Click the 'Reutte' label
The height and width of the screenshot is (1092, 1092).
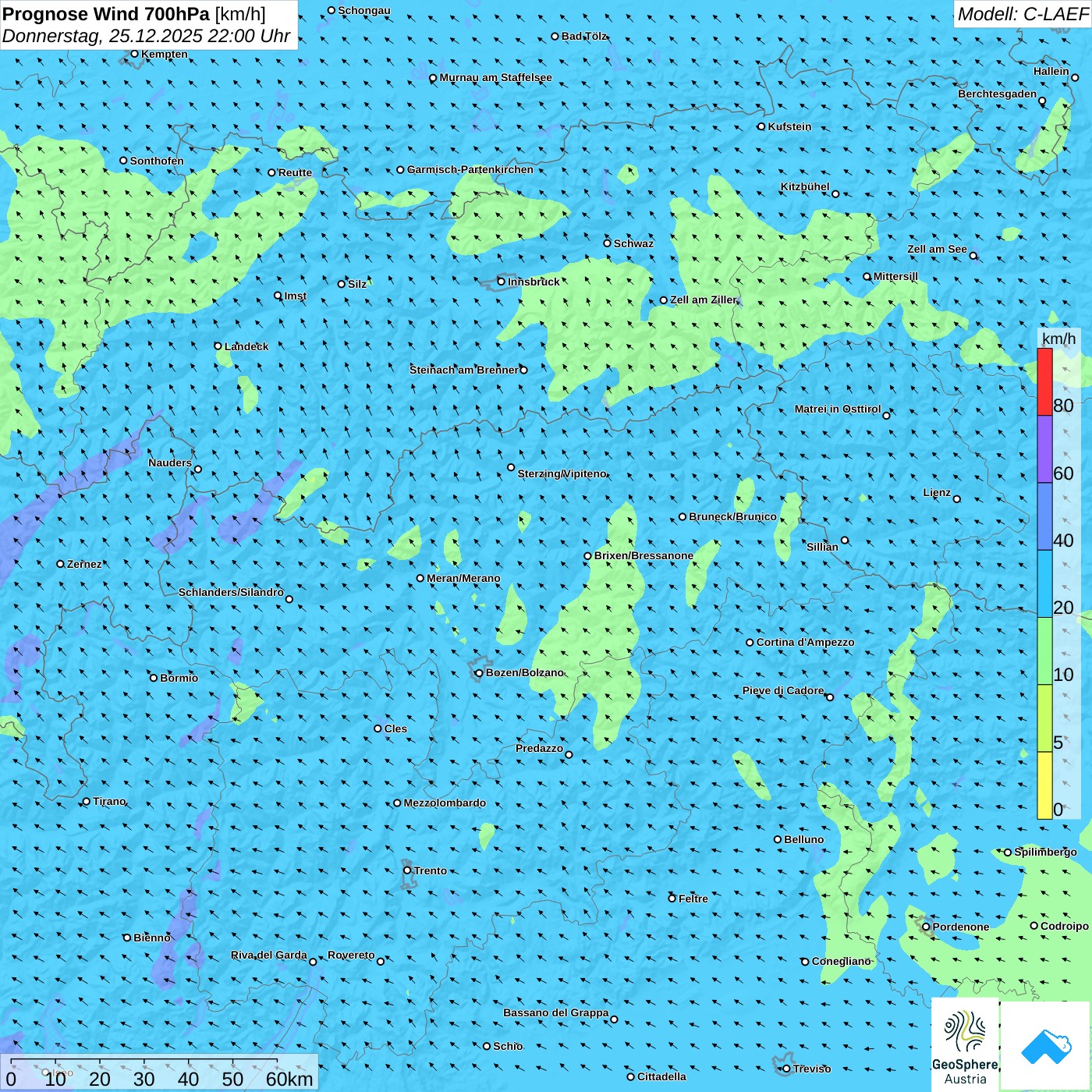pyautogui.click(x=295, y=172)
